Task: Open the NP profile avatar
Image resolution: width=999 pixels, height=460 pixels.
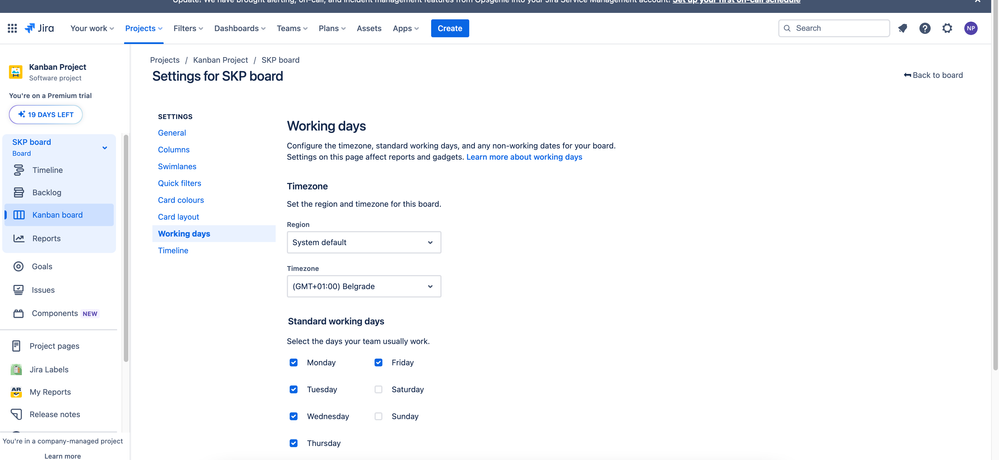Action: [970, 28]
